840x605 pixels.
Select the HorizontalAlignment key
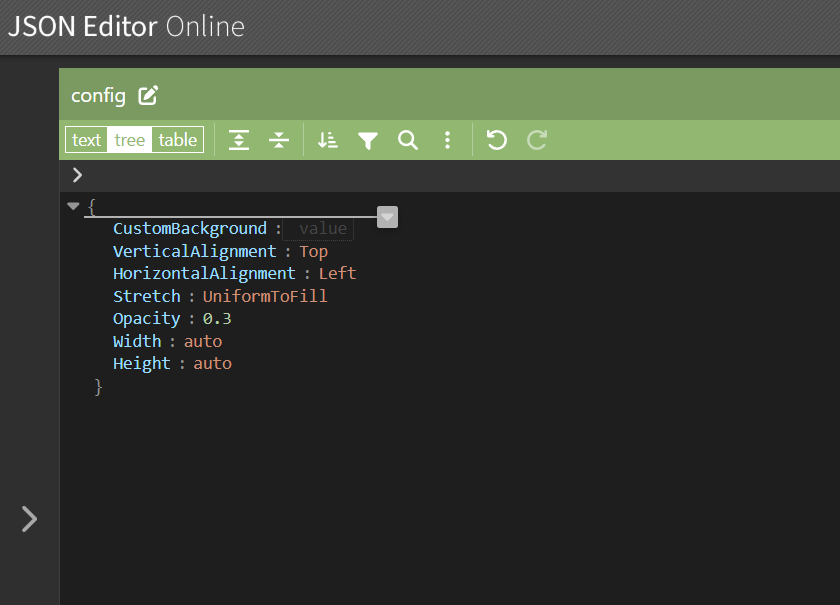click(x=205, y=273)
